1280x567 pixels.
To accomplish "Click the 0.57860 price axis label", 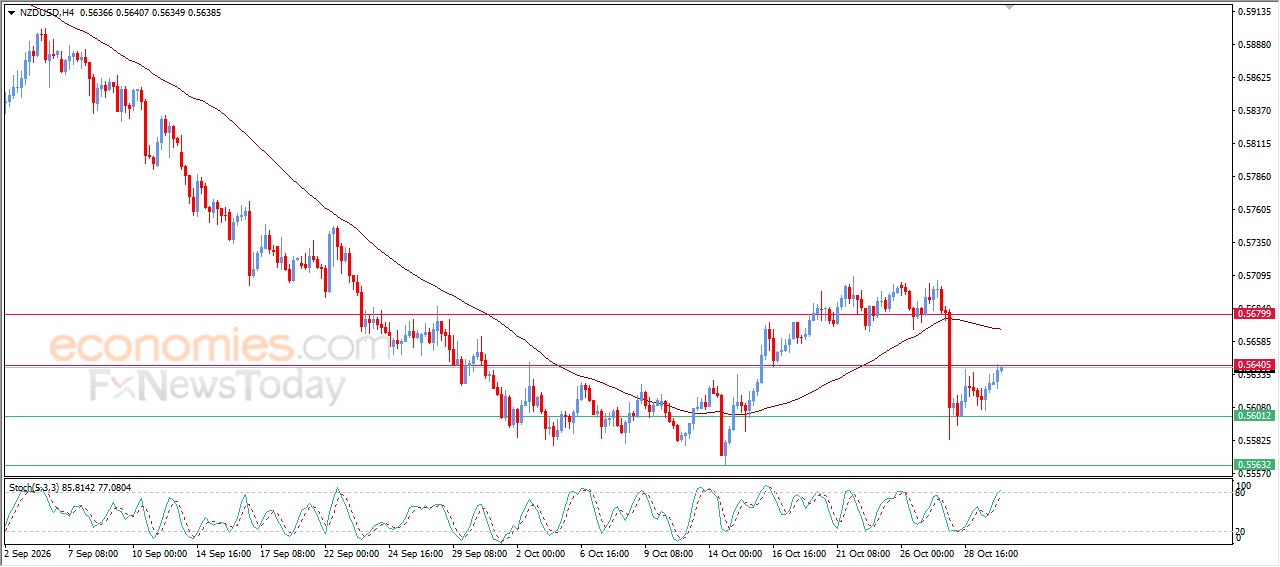I will (1256, 177).
